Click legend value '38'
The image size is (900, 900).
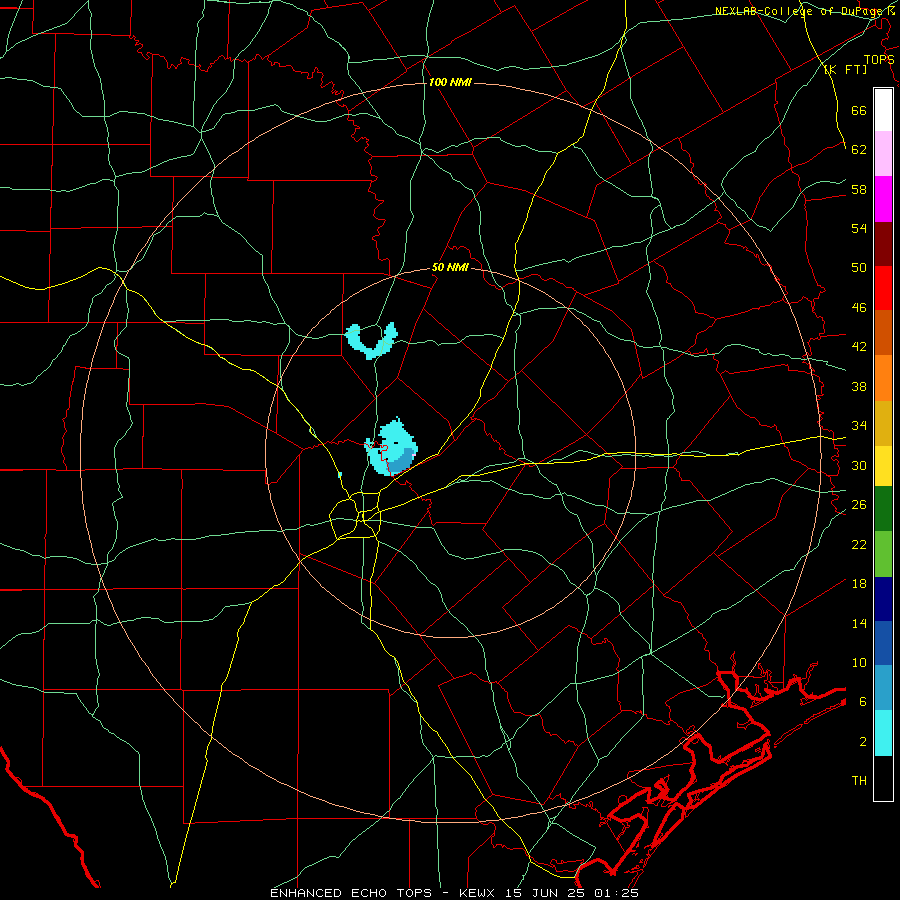[859, 387]
